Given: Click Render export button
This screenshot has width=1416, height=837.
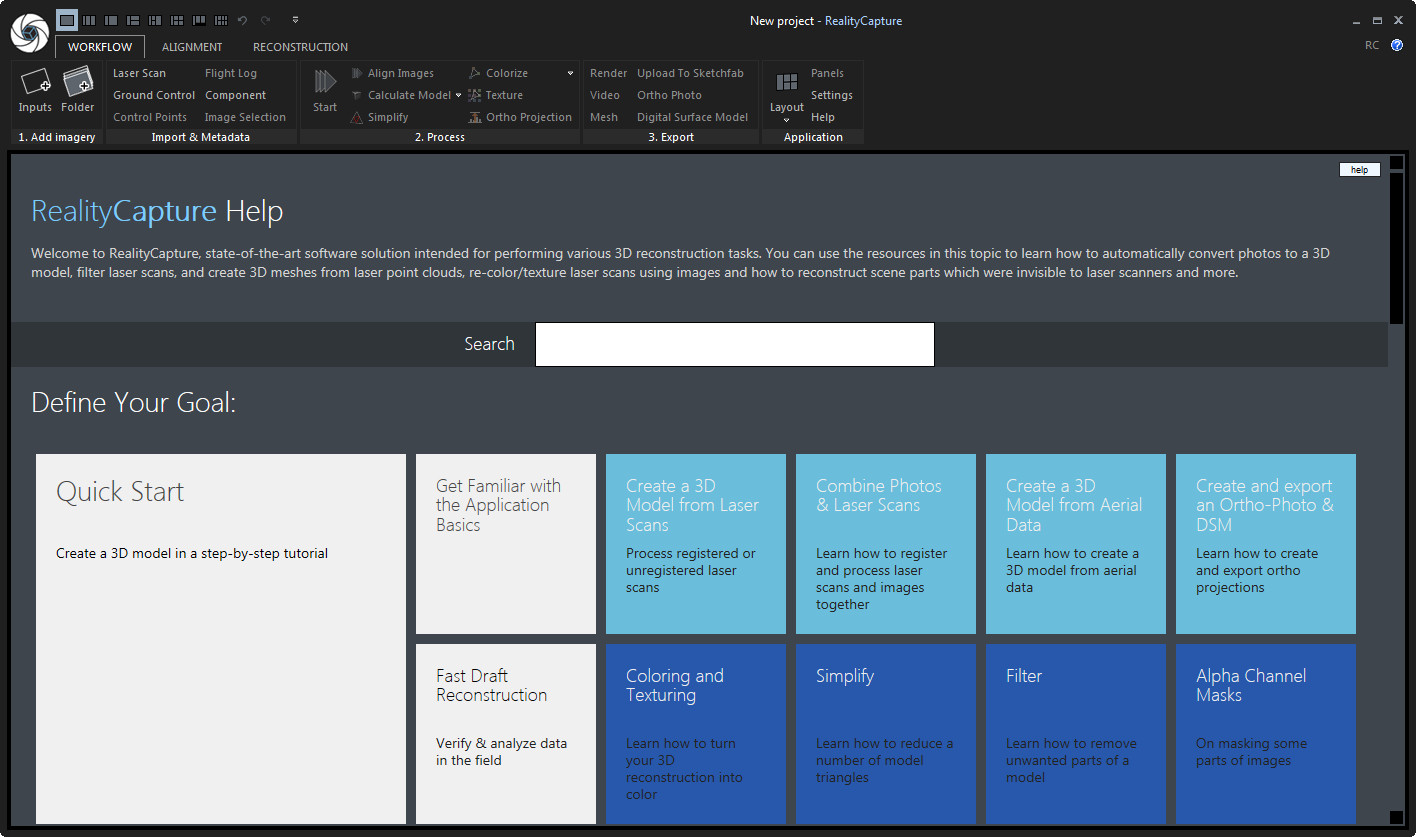Looking at the screenshot, I should click(x=608, y=73).
